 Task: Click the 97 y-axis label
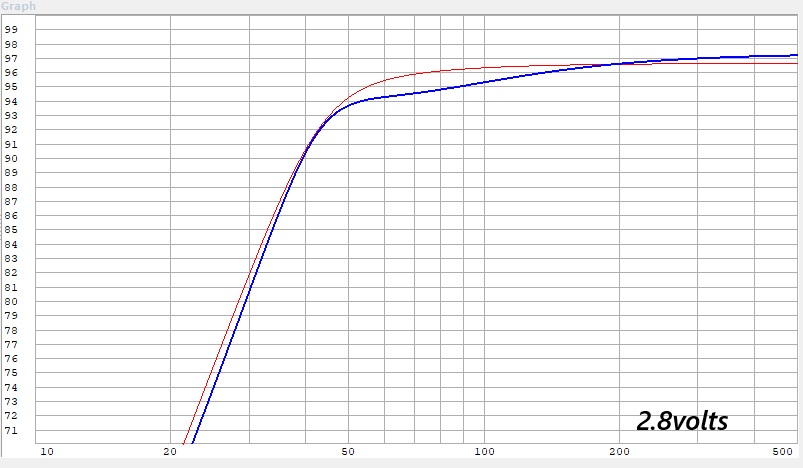pyautogui.click(x=12, y=58)
